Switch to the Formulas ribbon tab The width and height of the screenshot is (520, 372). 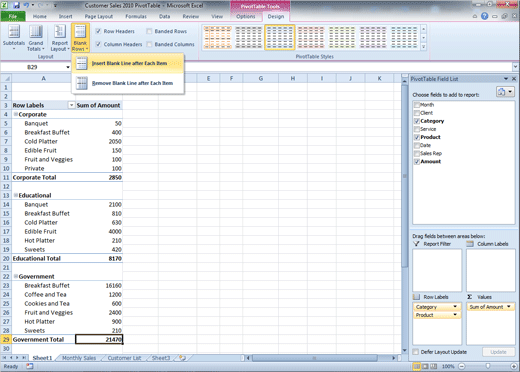click(136, 16)
